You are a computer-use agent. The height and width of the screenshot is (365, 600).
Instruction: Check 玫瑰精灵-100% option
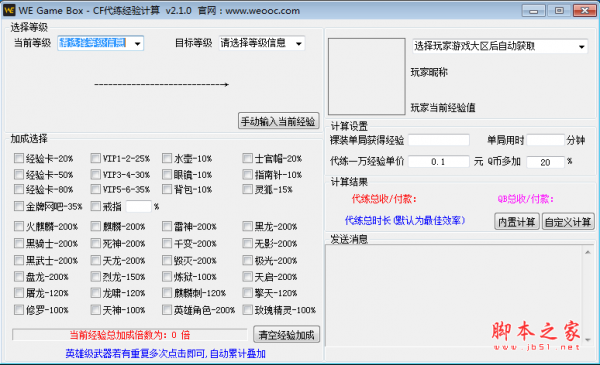248,309
